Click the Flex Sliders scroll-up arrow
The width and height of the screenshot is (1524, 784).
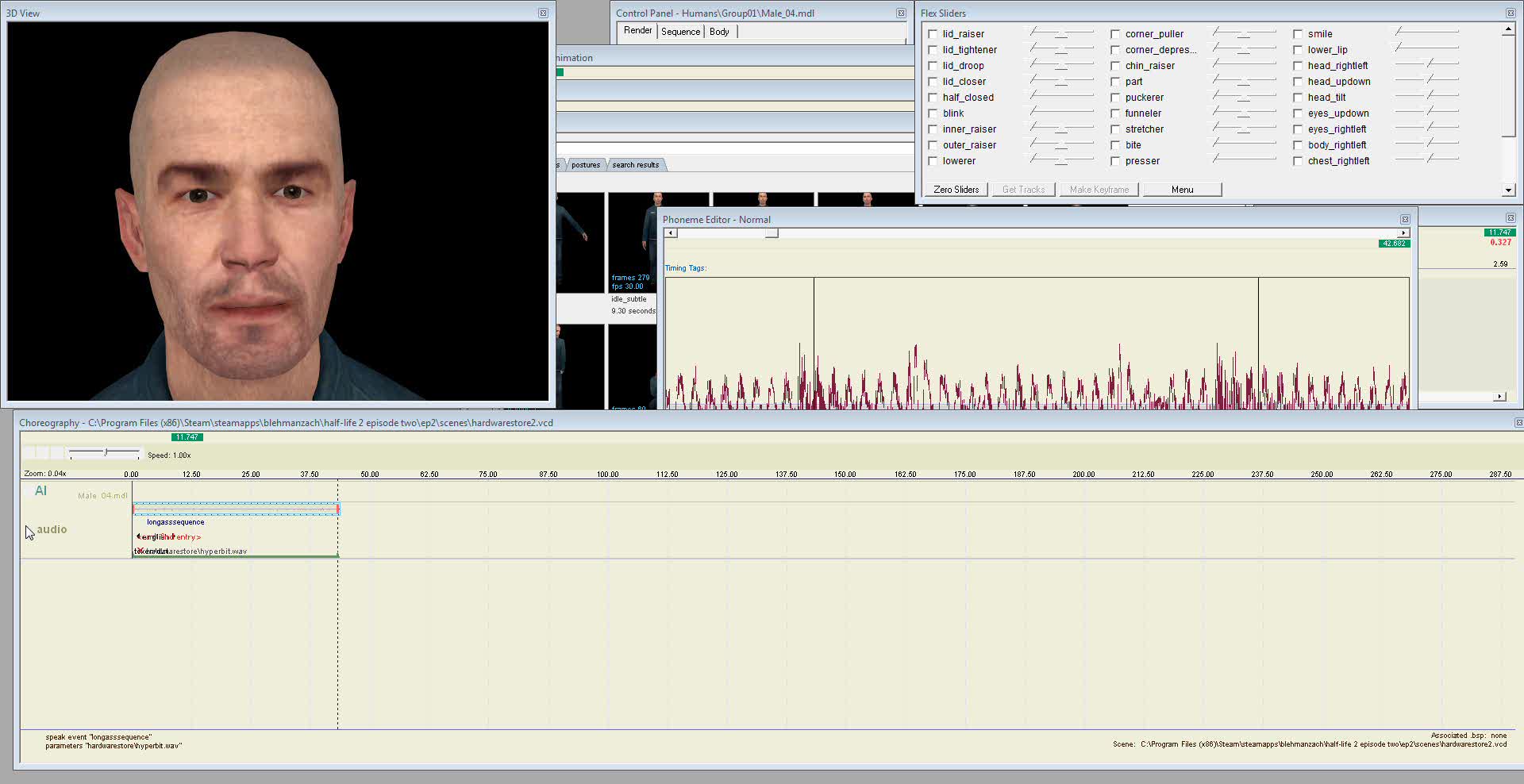click(x=1508, y=29)
